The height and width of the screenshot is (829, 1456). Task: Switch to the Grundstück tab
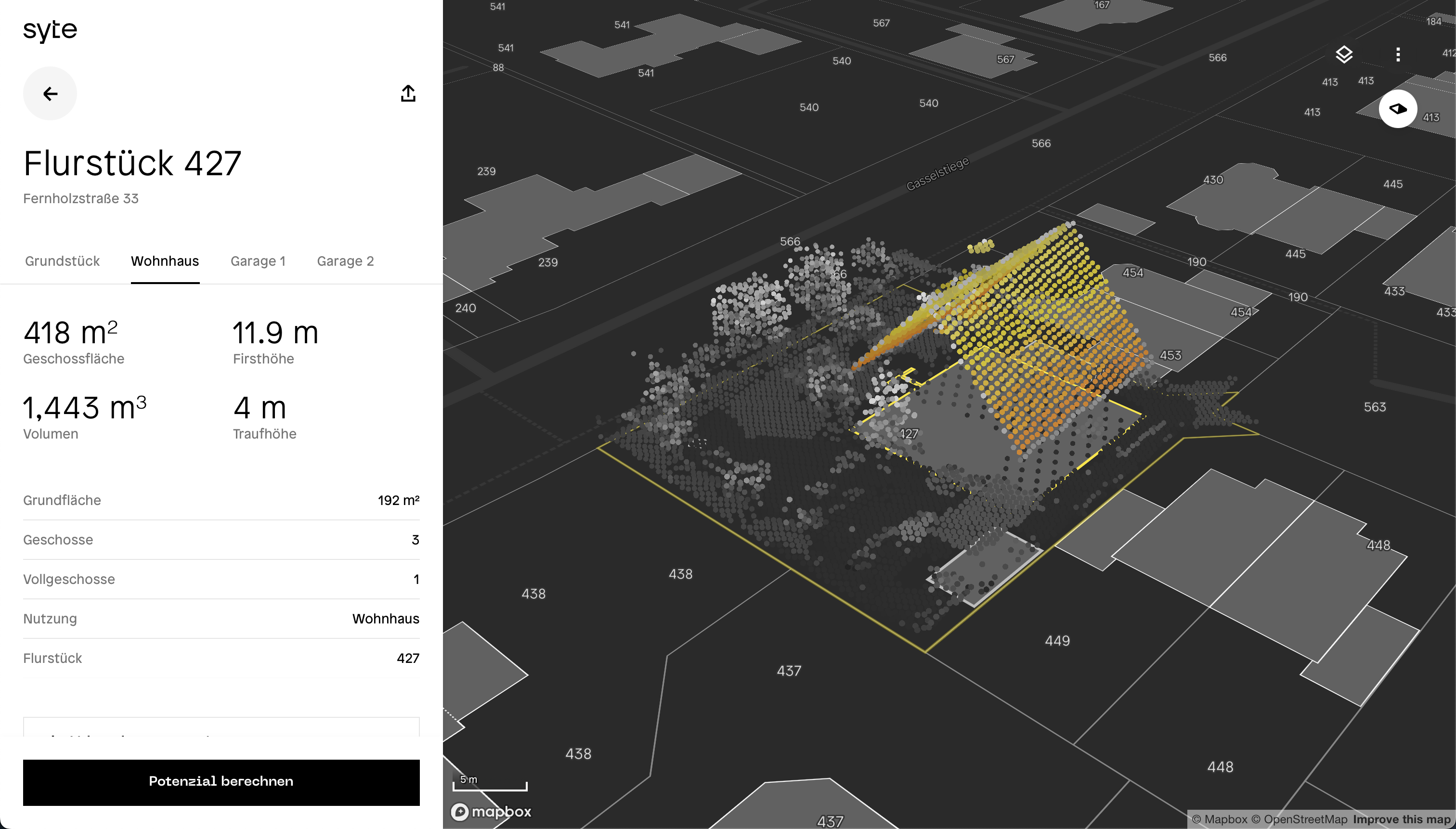(x=62, y=261)
